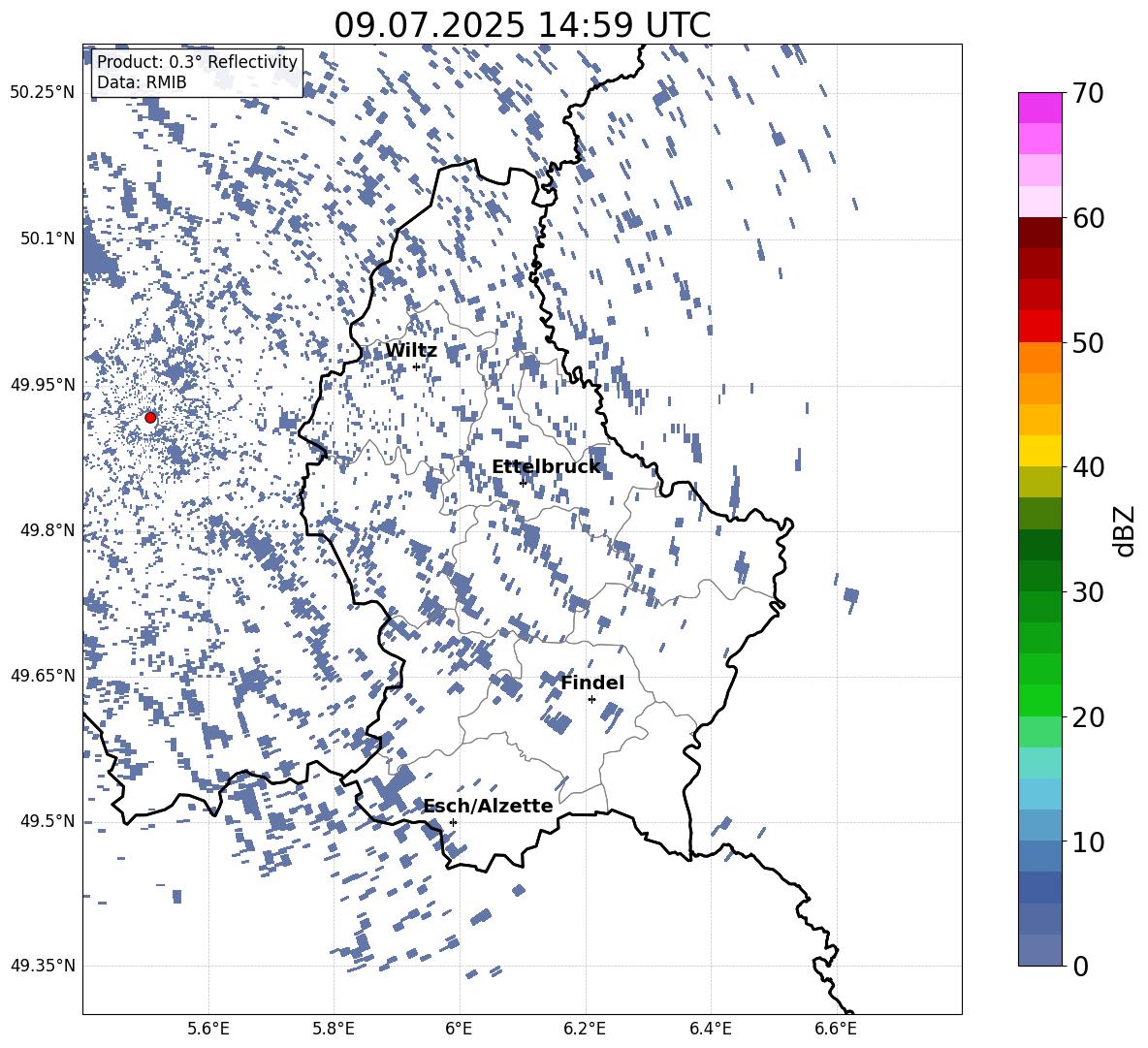Click the Esch/Alzette cross location marker

click(453, 822)
